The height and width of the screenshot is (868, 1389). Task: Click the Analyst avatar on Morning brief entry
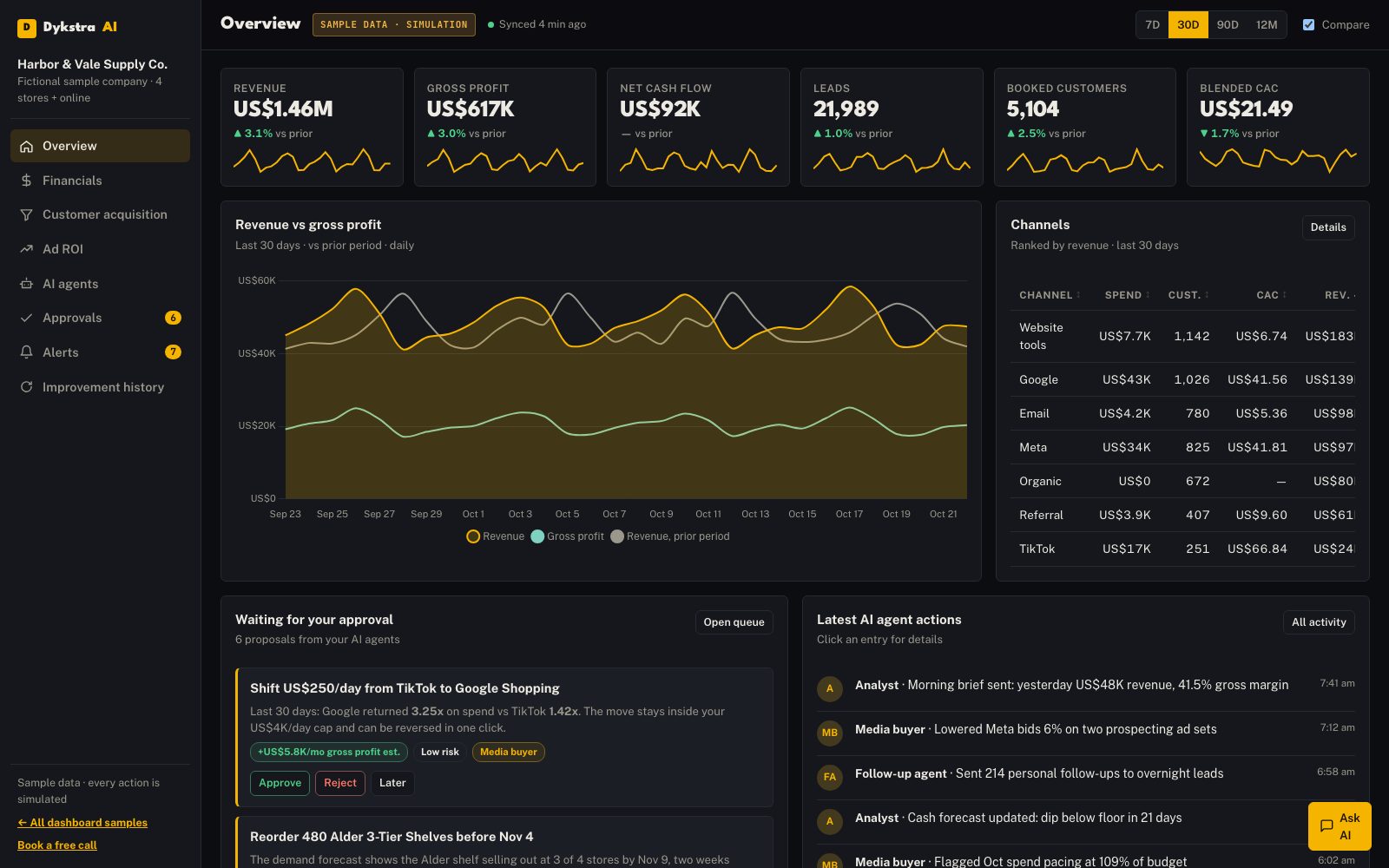(830, 688)
